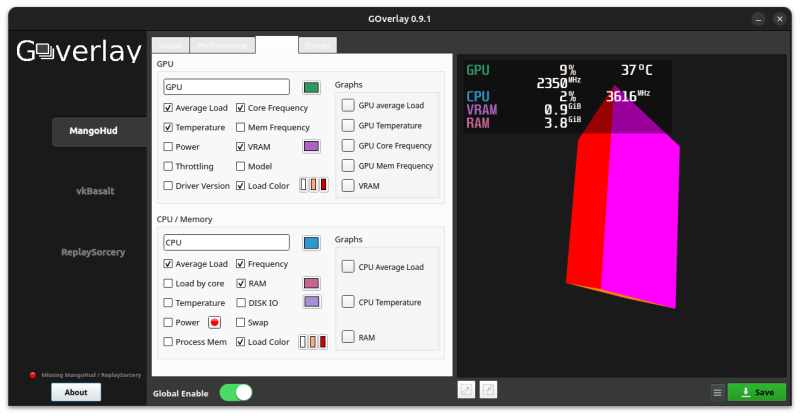Open the blue CPU text color swatch
The height and width of the screenshot is (416, 800).
coord(311,243)
